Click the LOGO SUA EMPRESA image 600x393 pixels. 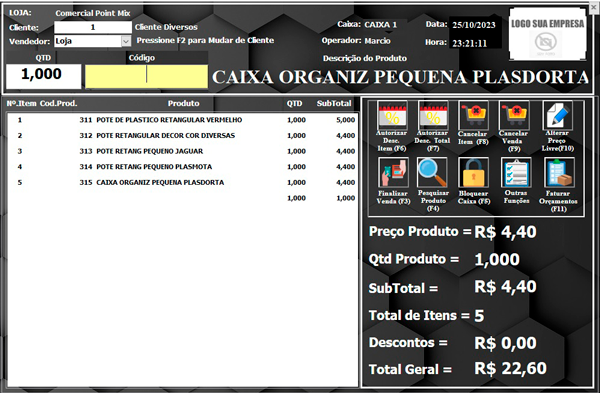coord(548,34)
